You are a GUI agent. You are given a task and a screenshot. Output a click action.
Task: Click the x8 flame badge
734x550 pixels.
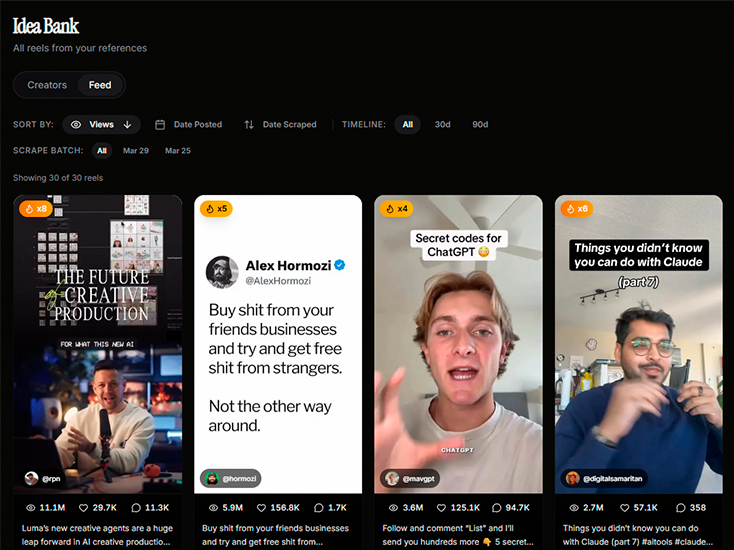pyautogui.click(x=36, y=209)
